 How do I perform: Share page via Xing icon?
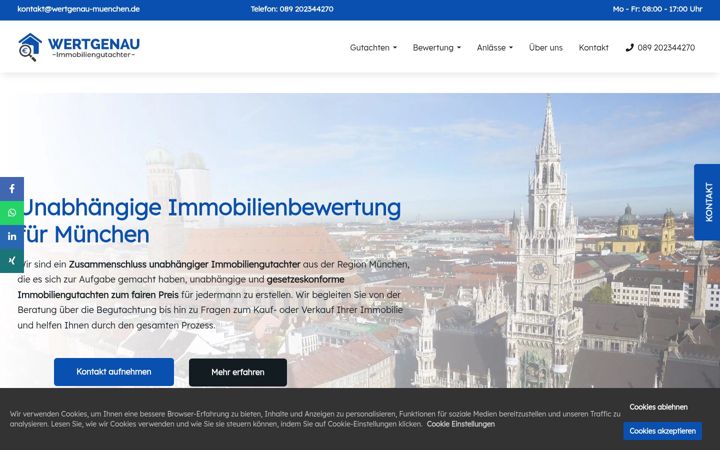coord(12,260)
